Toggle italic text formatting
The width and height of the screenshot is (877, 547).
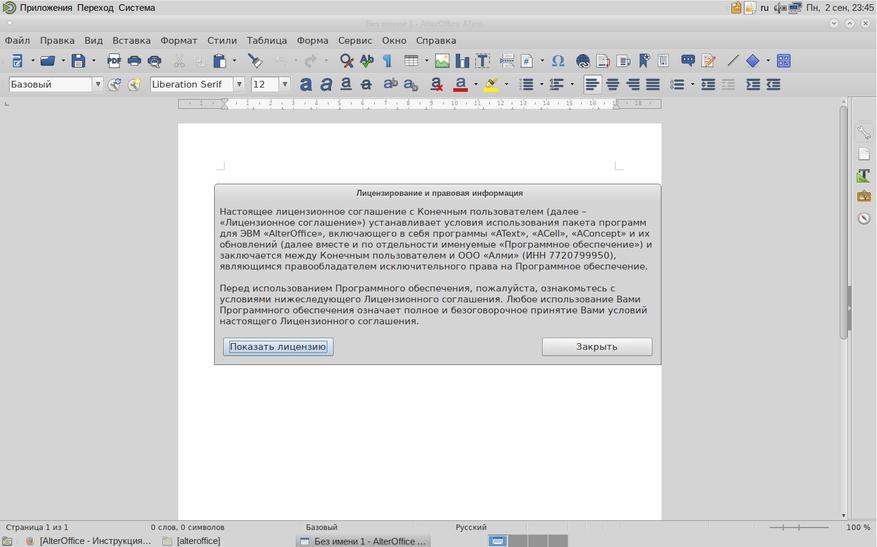pyautogui.click(x=326, y=84)
